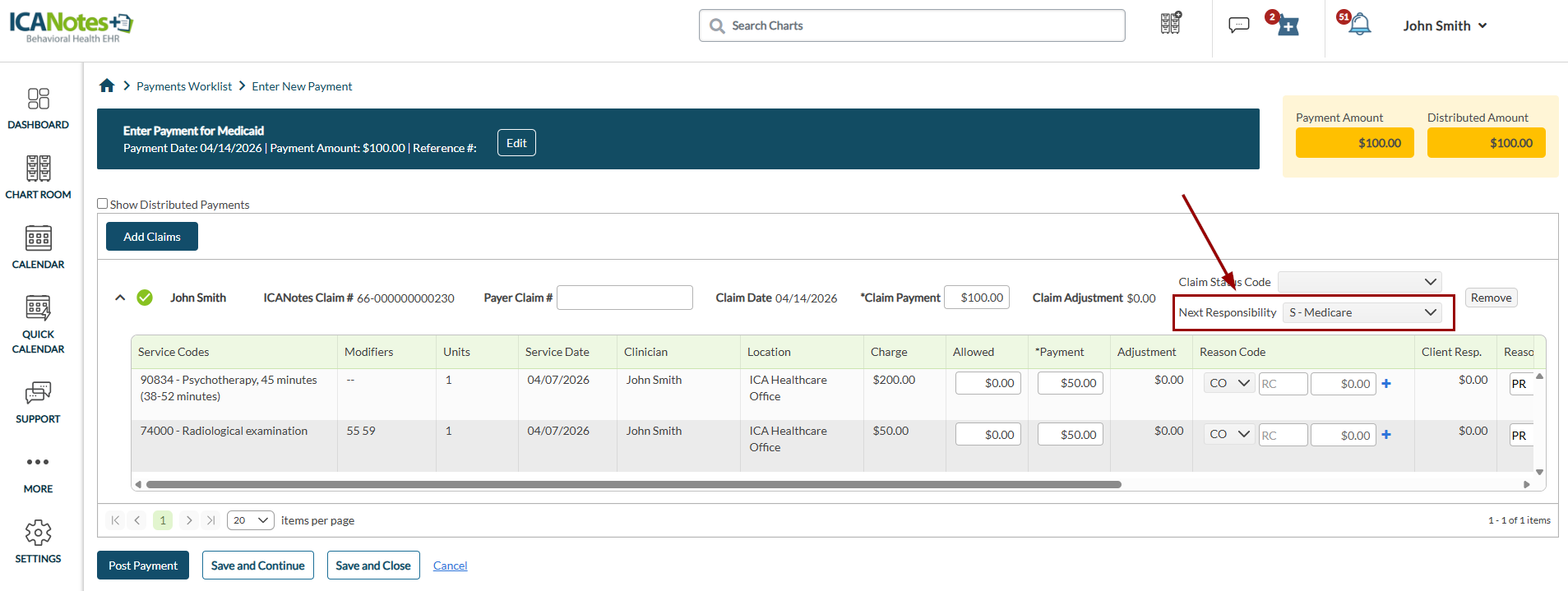Screen dimensions: 1568x591
Task: Open the Dashboard from the sidebar
Action: click(38, 109)
